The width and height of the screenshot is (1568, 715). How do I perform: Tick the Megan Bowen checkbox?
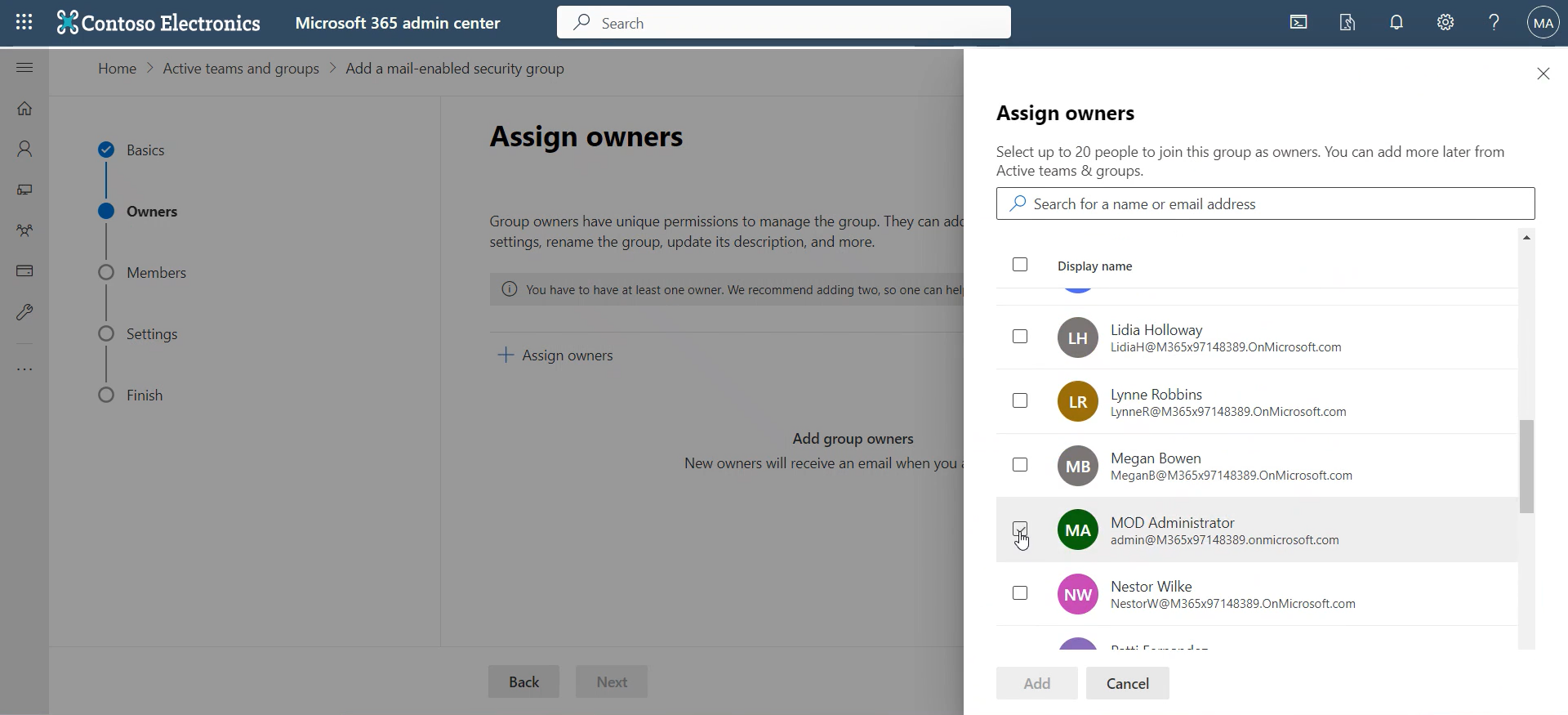(1020, 465)
